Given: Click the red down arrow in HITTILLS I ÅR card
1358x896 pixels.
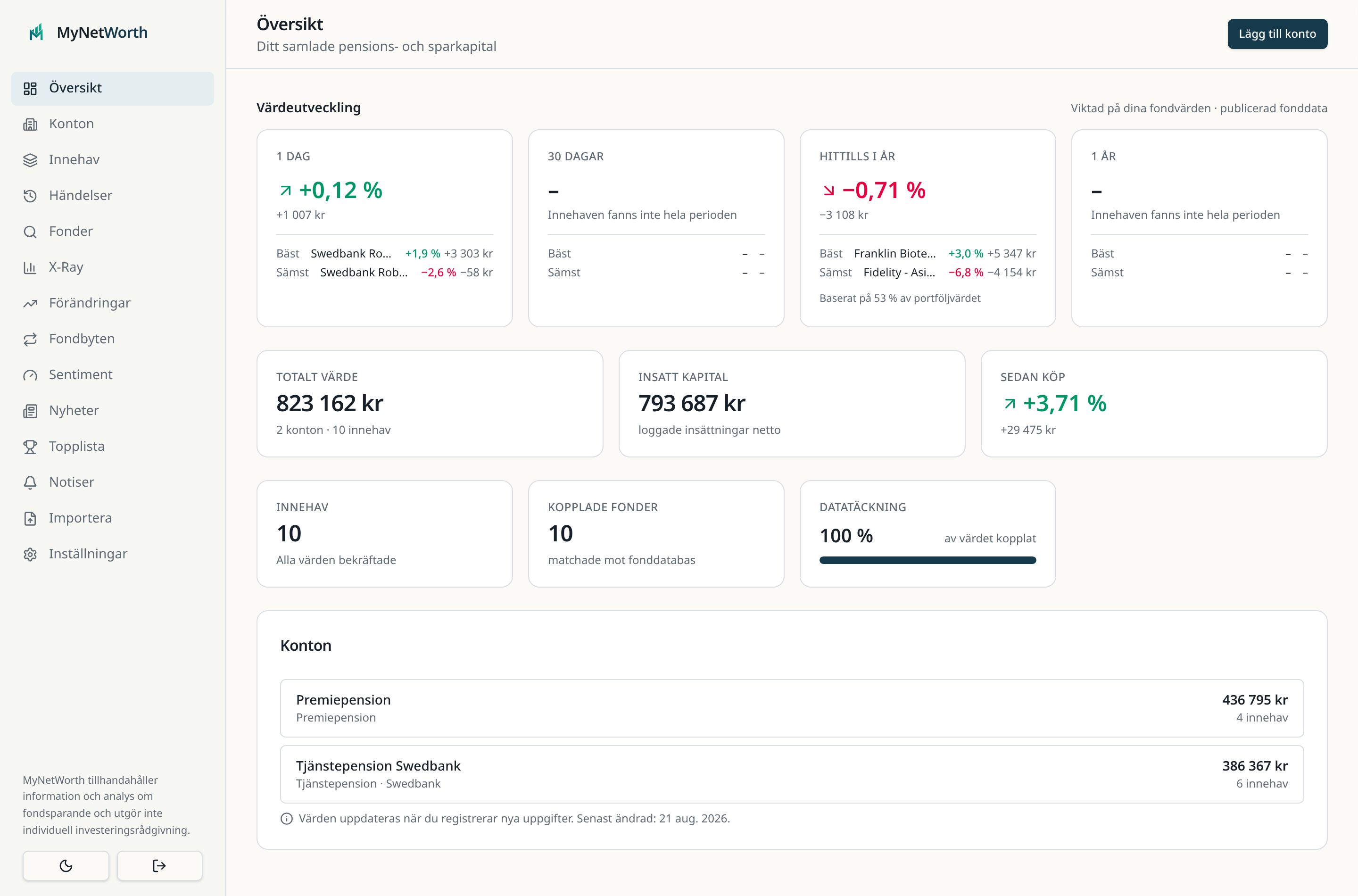Looking at the screenshot, I should point(829,191).
